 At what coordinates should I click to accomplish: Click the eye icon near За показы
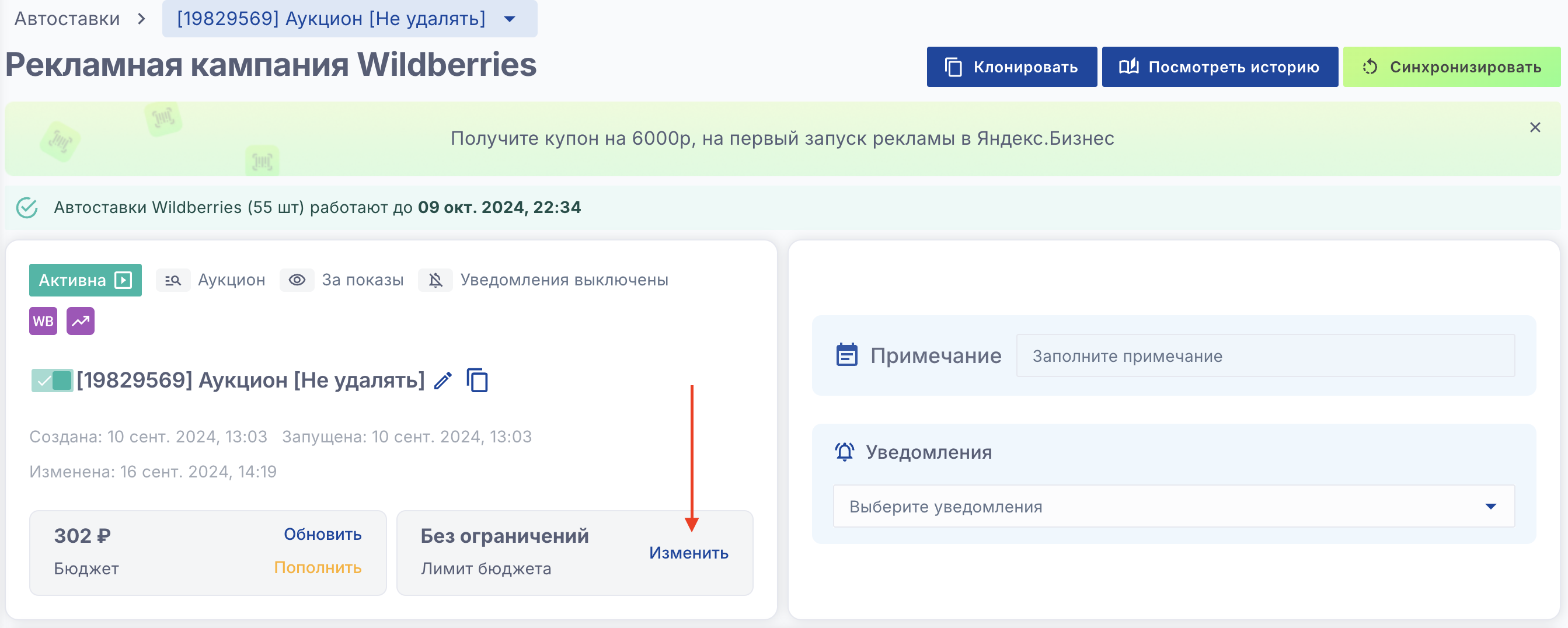(x=297, y=280)
